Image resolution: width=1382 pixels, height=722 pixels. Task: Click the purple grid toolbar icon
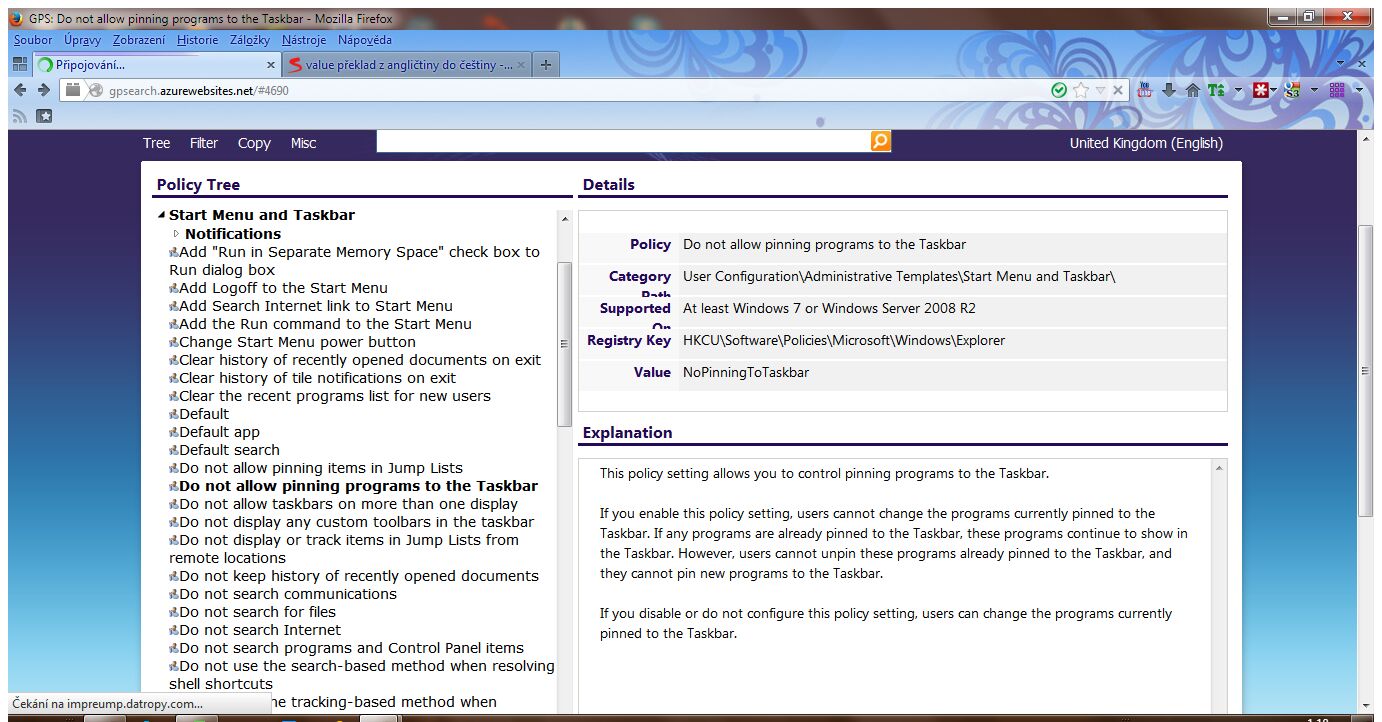click(x=1337, y=90)
